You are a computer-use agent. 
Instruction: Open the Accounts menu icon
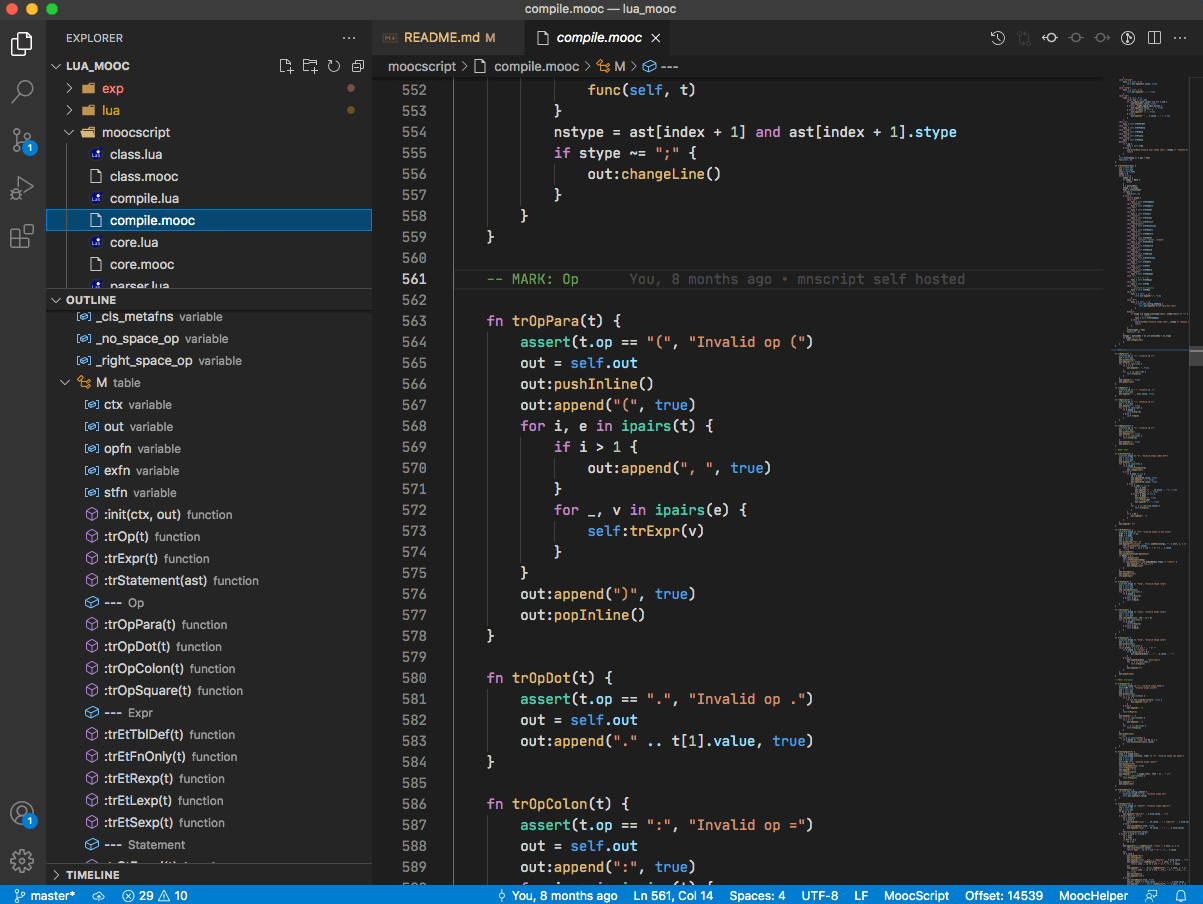[x=22, y=814]
